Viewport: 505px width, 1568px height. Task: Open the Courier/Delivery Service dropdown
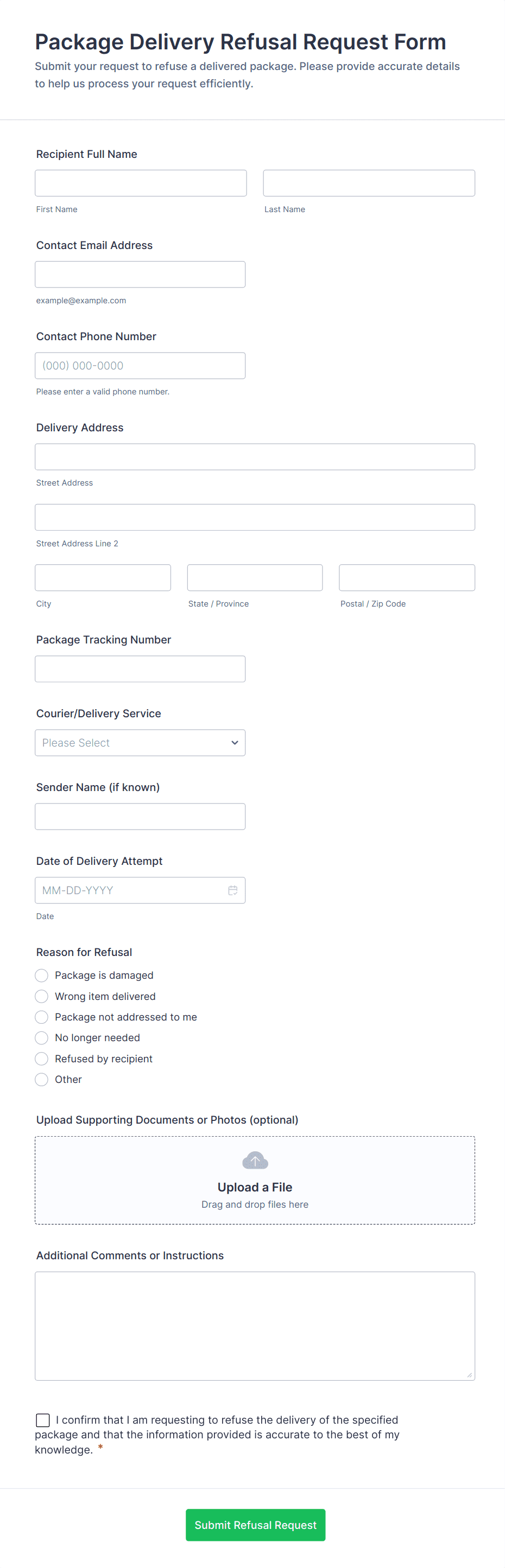pos(140,743)
